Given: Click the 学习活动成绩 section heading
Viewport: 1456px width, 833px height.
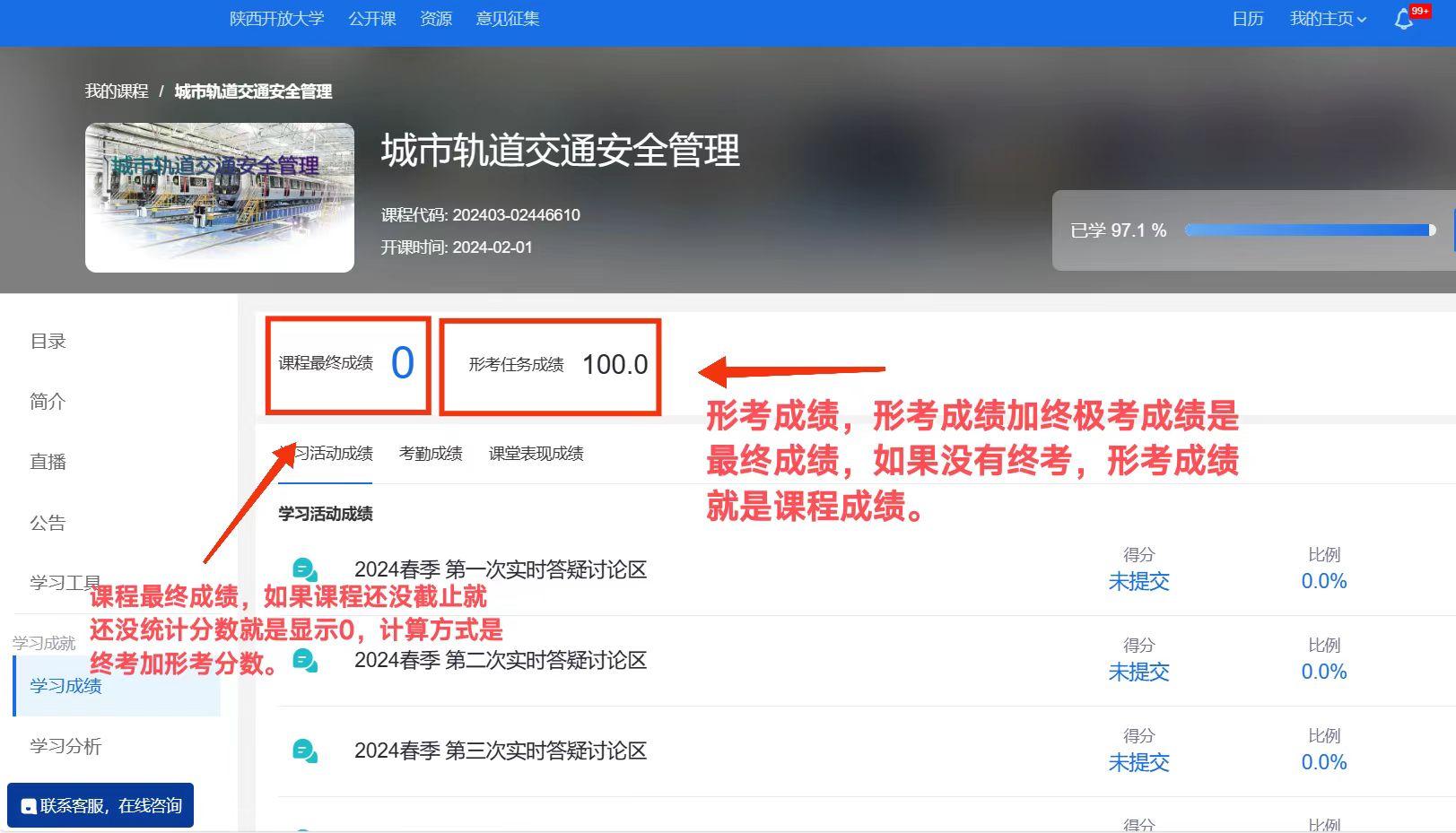Looking at the screenshot, I should (326, 514).
